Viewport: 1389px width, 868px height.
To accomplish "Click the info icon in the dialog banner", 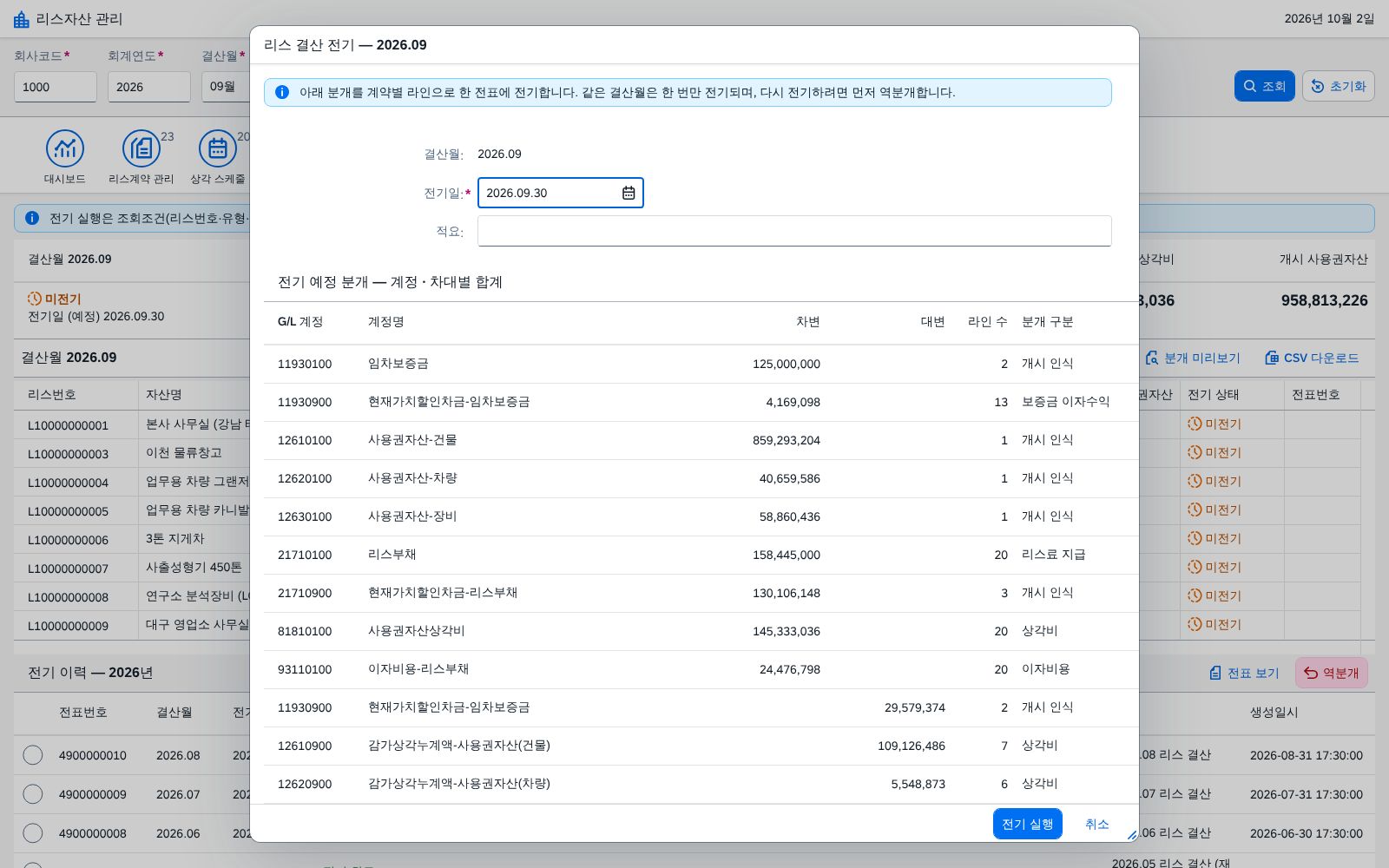I will [282, 92].
